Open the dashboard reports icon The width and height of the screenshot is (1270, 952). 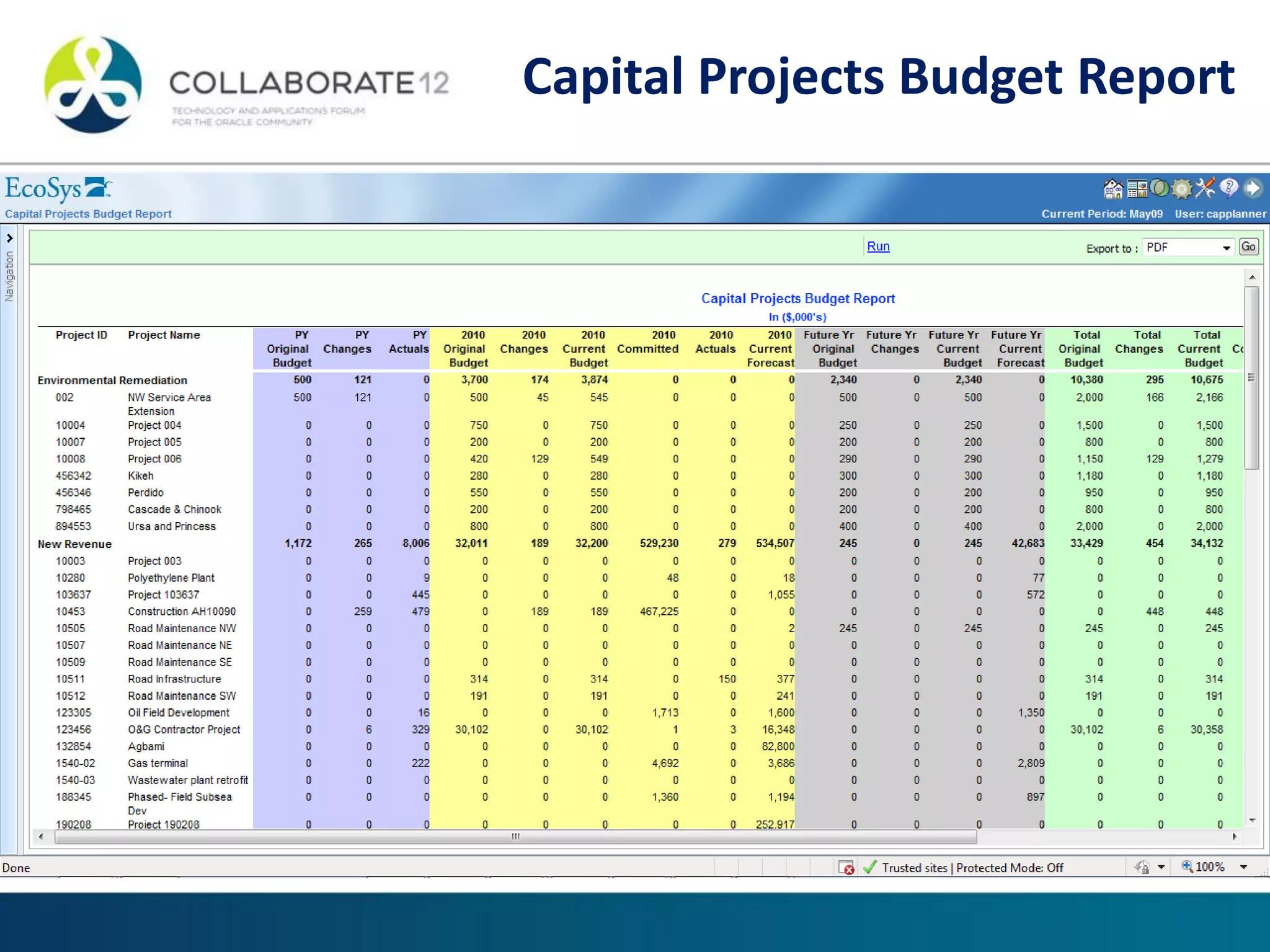(x=1137, y=188)
